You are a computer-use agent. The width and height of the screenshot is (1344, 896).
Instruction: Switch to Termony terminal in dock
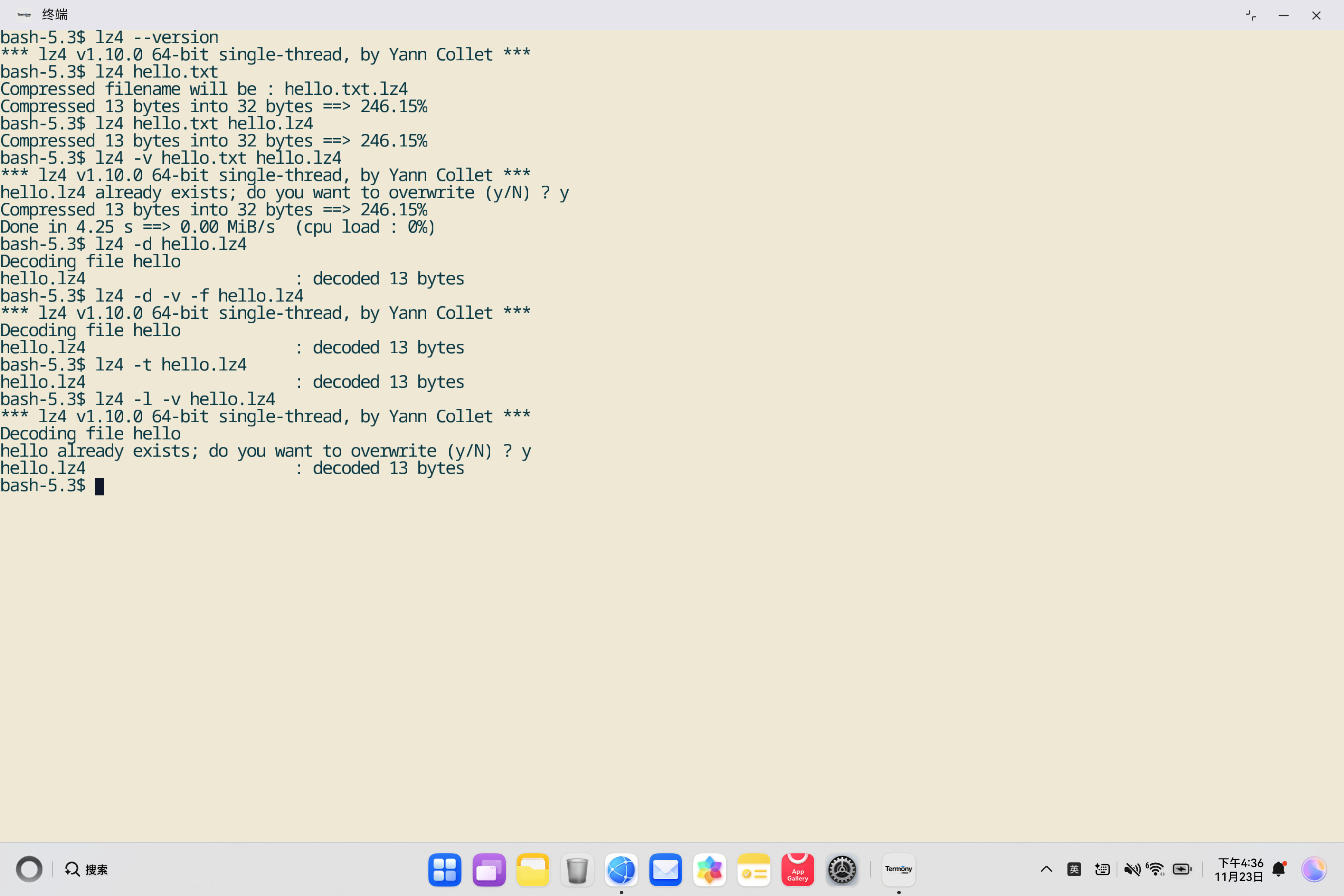tap(898, 870)
